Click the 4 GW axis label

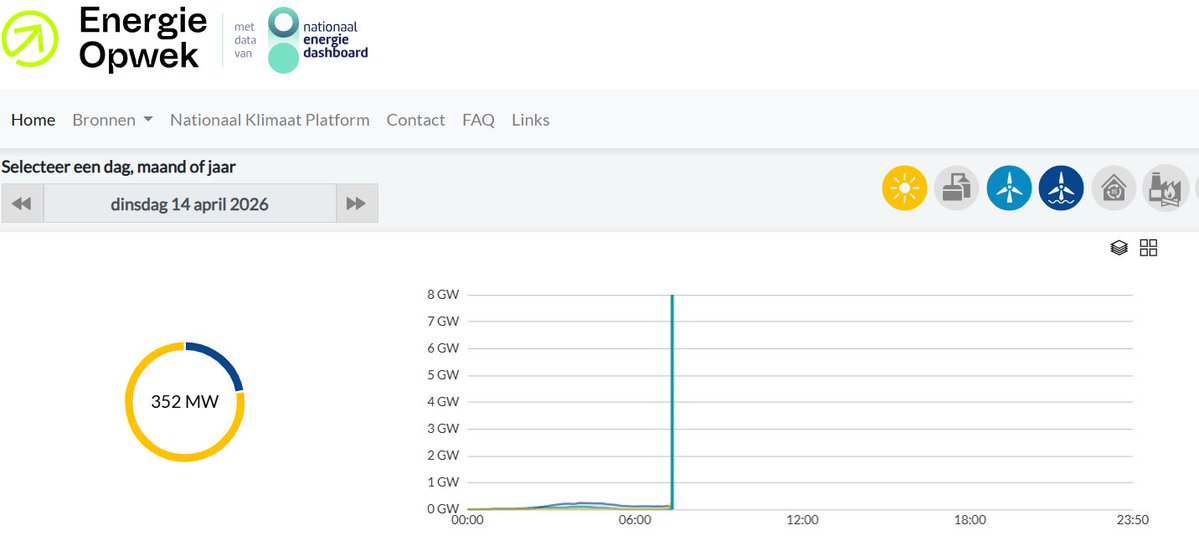(x=443, y=401)
